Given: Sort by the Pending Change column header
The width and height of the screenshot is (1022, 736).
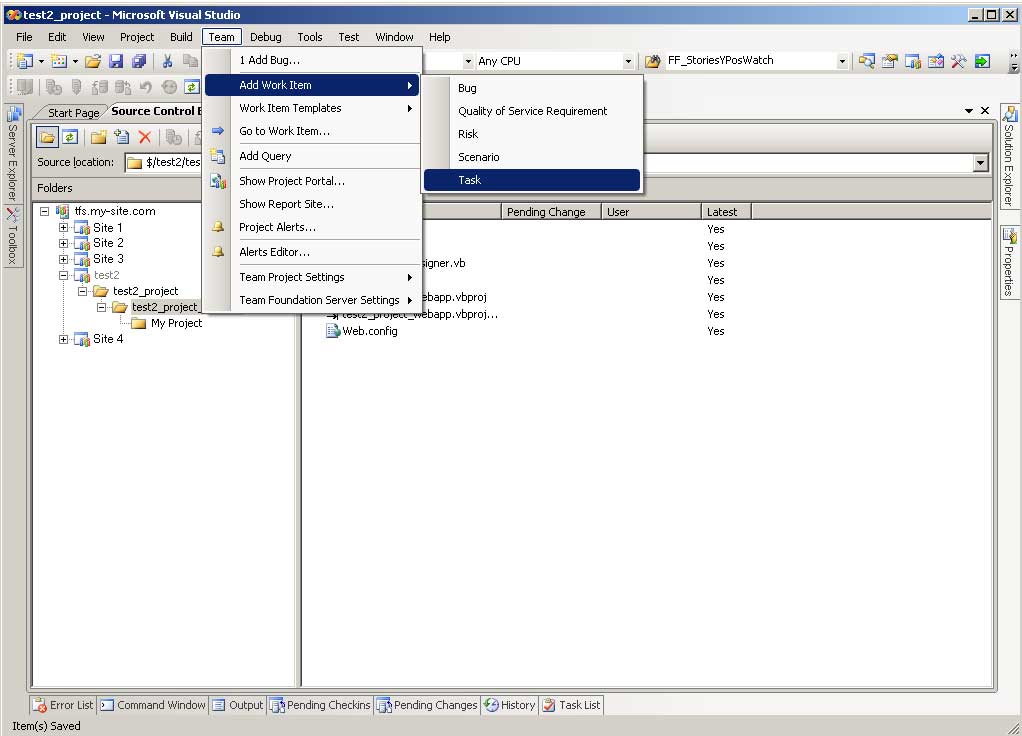Looking at the screenshot, I should [551, 212].
